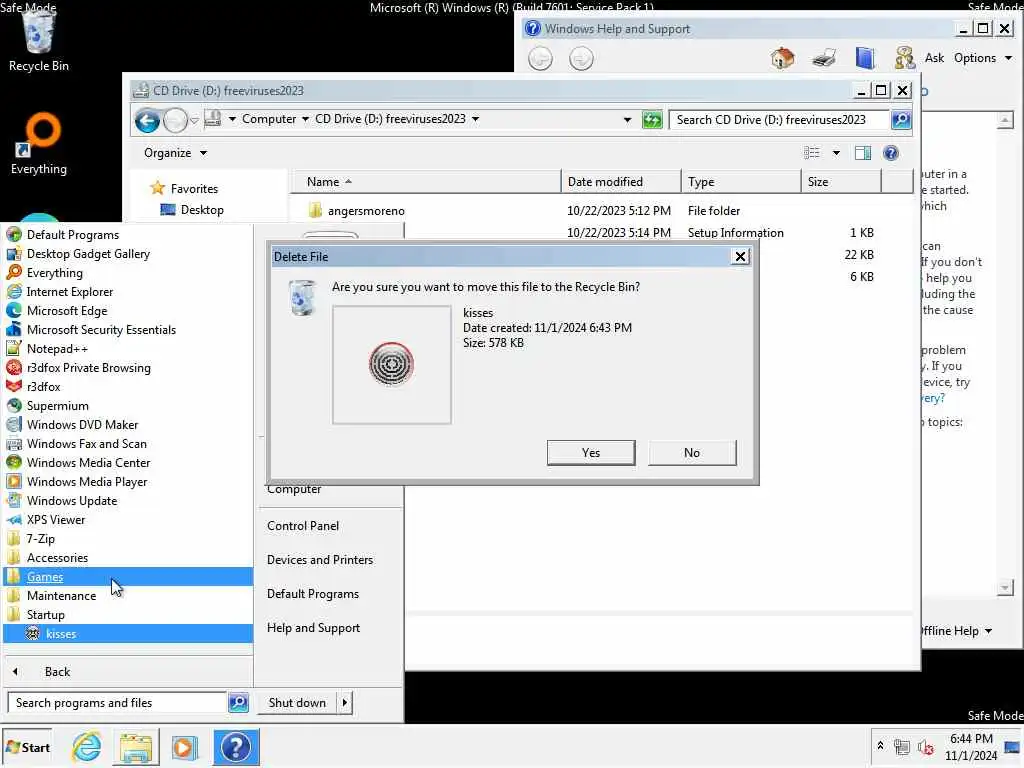Open r3dfox Private Browsing entry
Screen dimensions: 1024x768
tap(128, 368)
